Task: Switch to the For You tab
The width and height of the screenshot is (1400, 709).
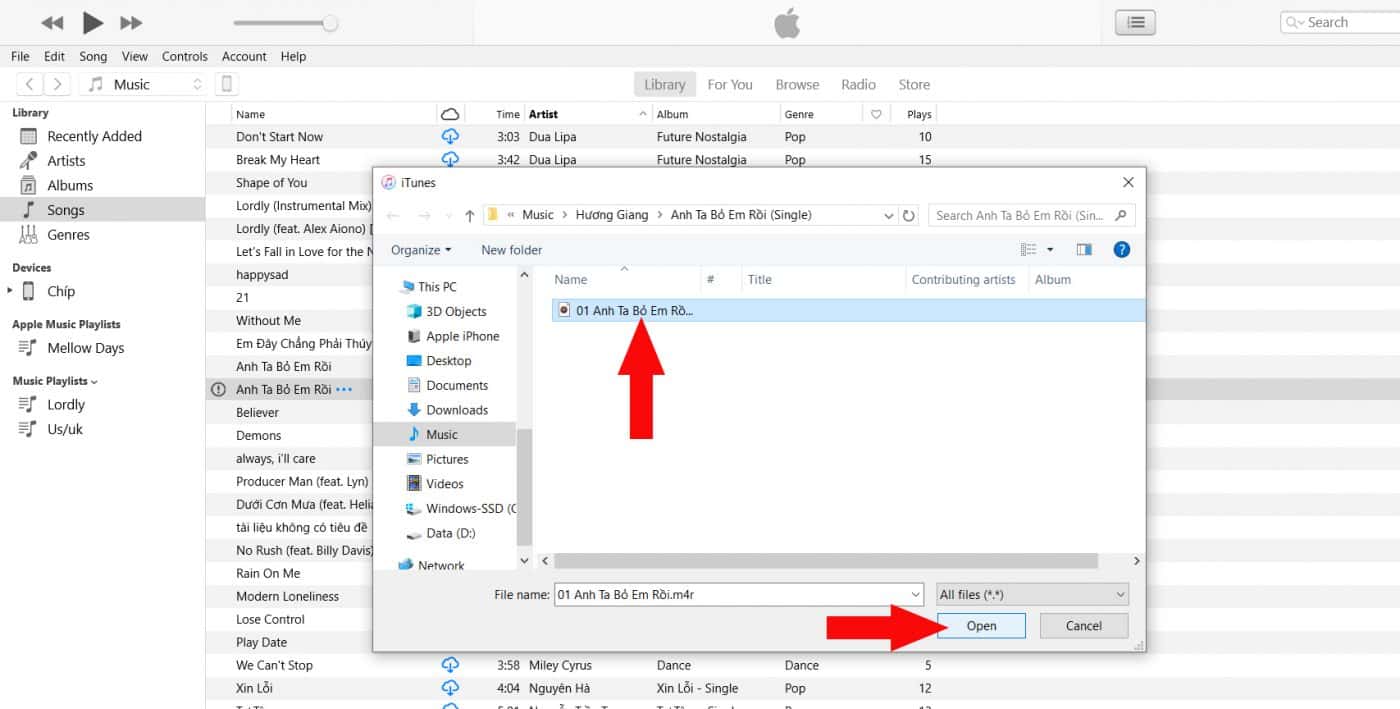Action: tap(730, 84)
